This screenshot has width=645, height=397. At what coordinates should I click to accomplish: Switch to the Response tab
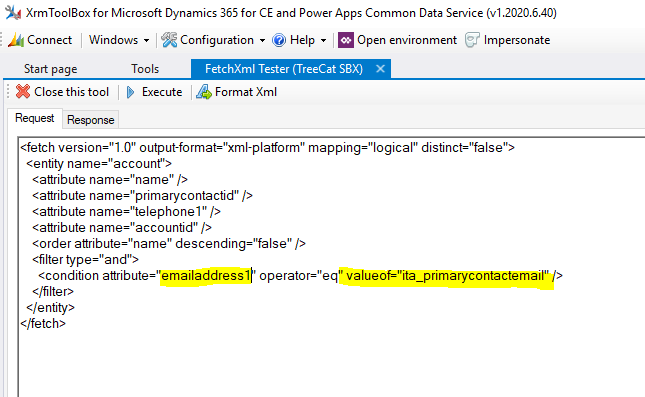click(x=90, y=120)
